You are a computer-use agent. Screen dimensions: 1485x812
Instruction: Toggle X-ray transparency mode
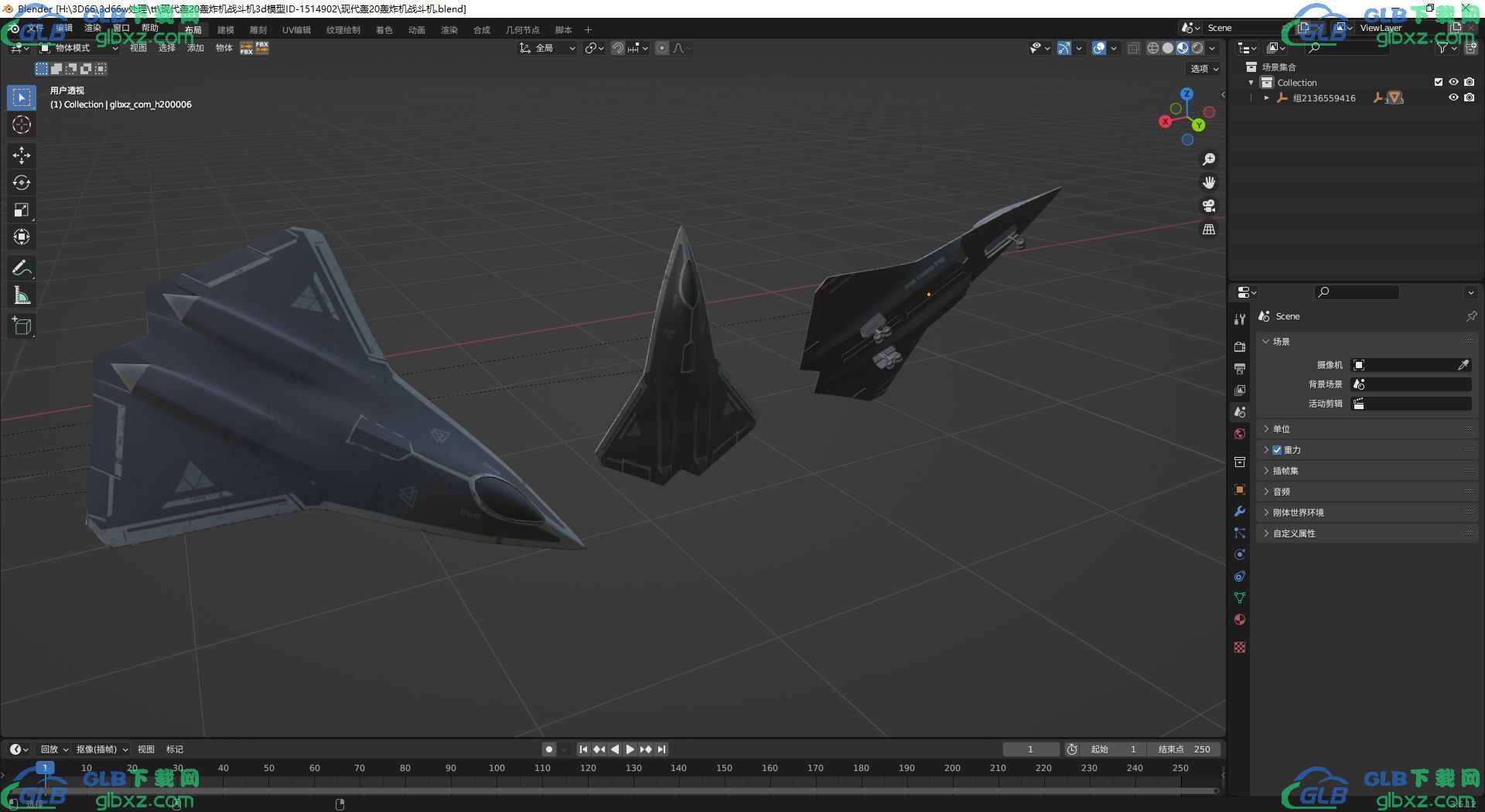tap(1133, 48)
